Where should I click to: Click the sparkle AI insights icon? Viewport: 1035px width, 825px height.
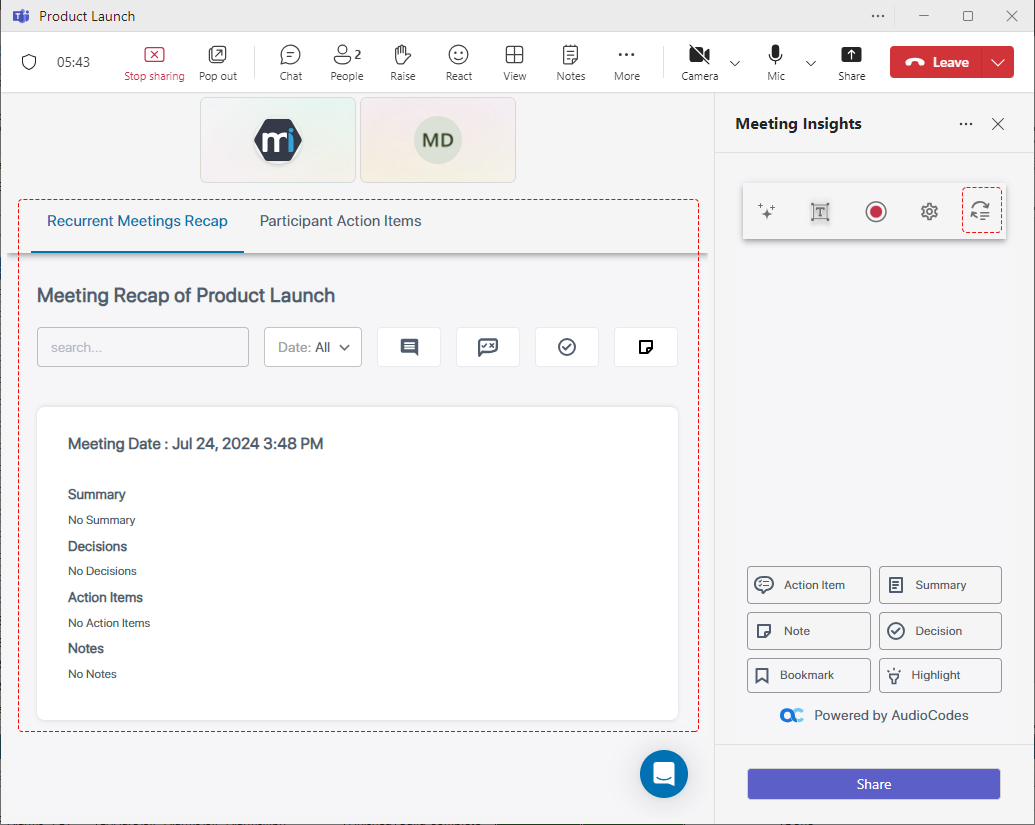(767, 211)
